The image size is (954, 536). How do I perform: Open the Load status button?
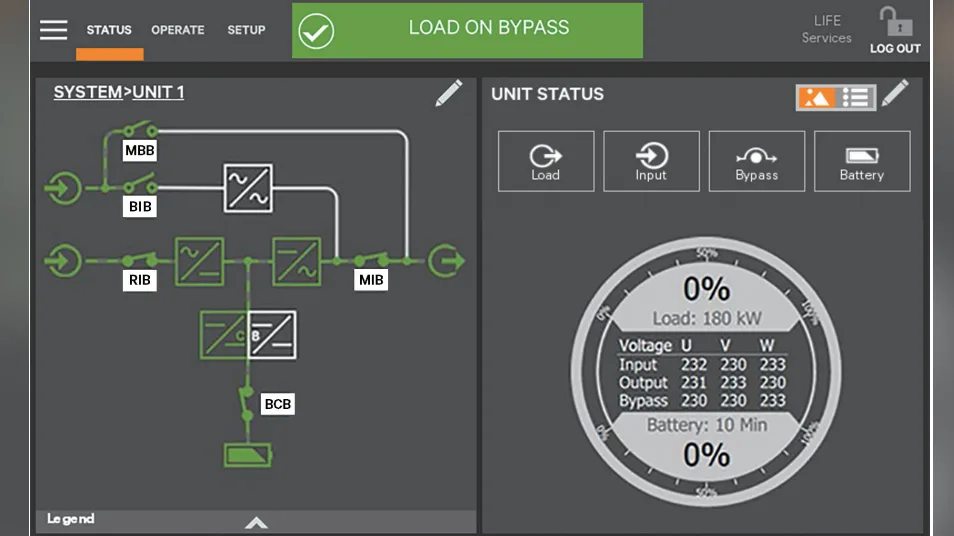pos(546,161)
